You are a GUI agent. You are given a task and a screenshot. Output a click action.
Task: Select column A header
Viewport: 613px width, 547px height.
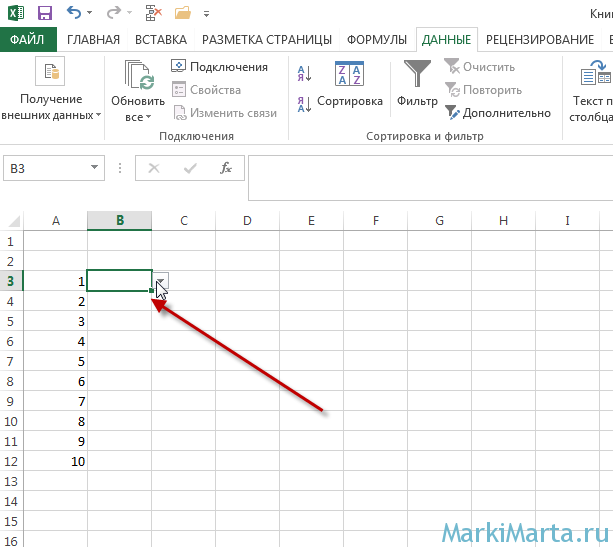[x=56, y=221]
